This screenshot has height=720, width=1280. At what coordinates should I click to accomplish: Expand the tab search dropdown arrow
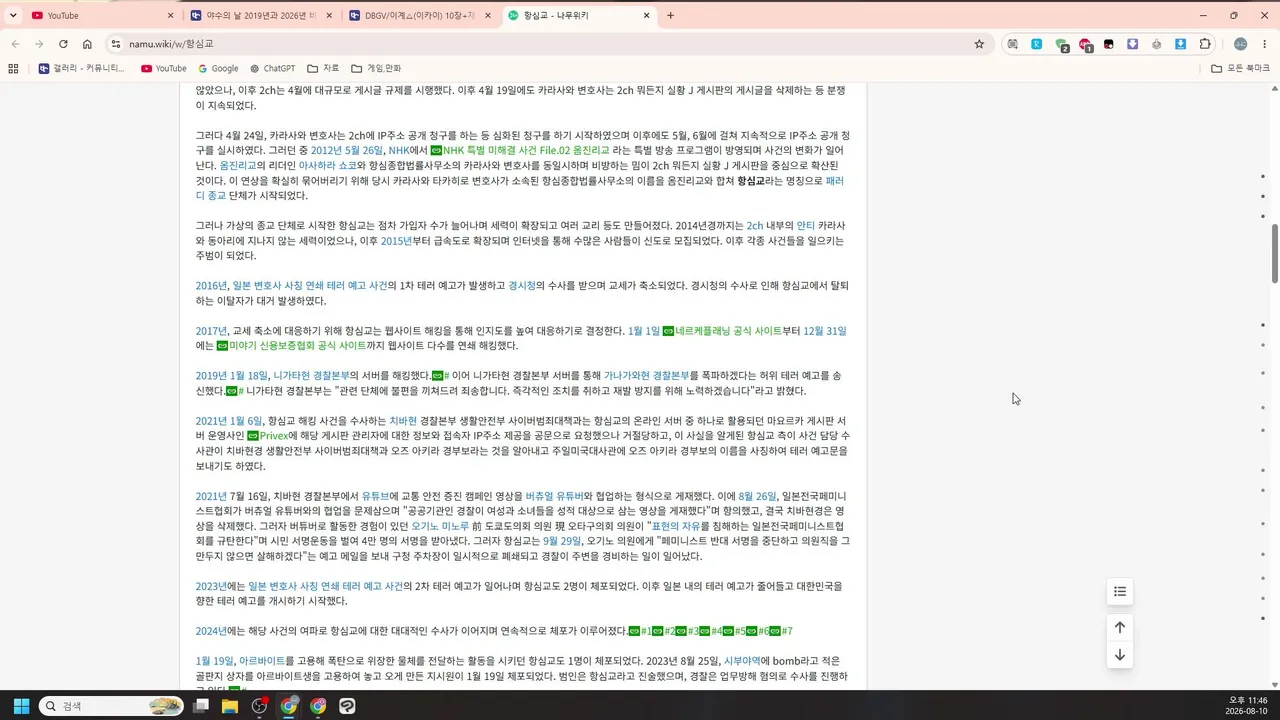(13, 15)
